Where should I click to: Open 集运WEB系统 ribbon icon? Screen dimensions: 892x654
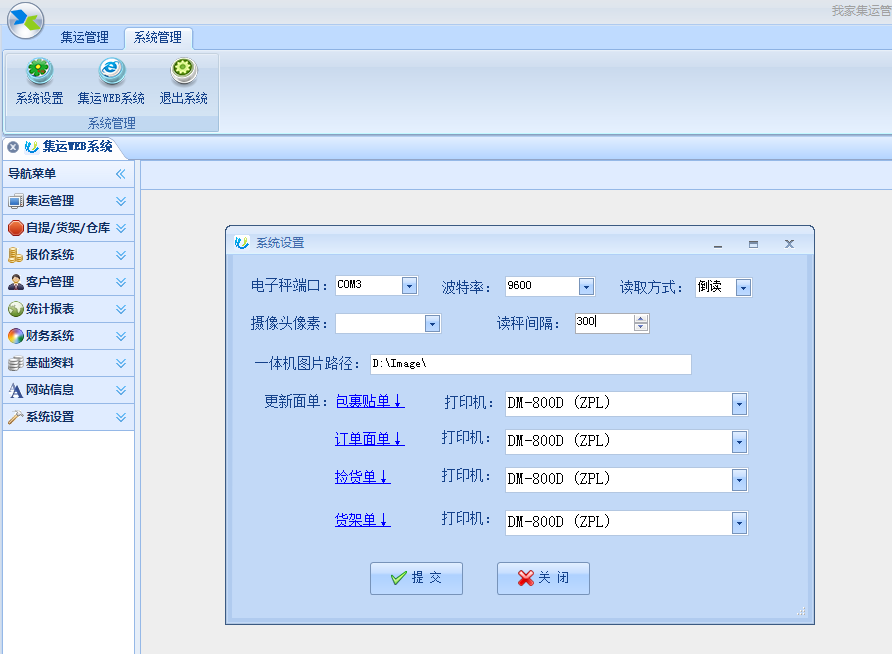[111, 72]
